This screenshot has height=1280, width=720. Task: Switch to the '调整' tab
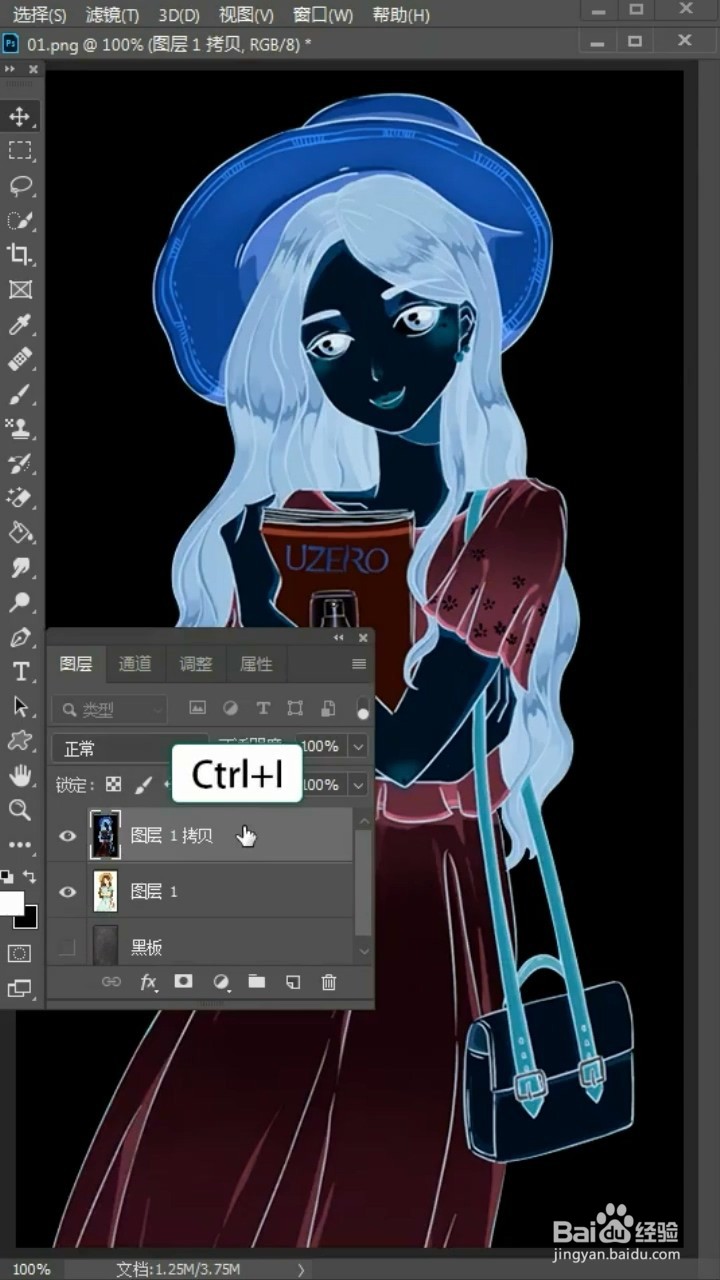point(196,664)
